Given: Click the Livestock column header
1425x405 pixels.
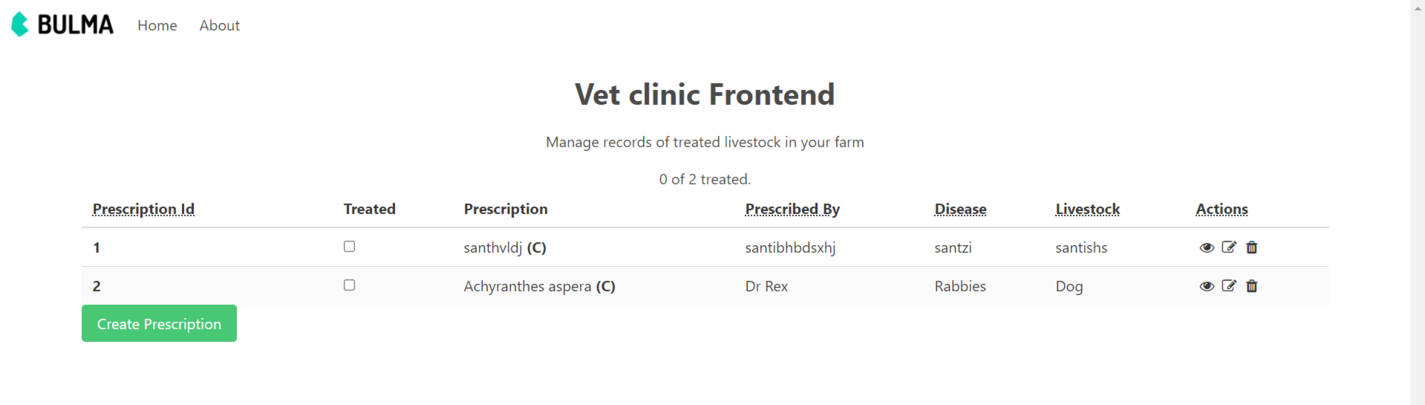Looking at the screenshot, I should pos(1087,209).
